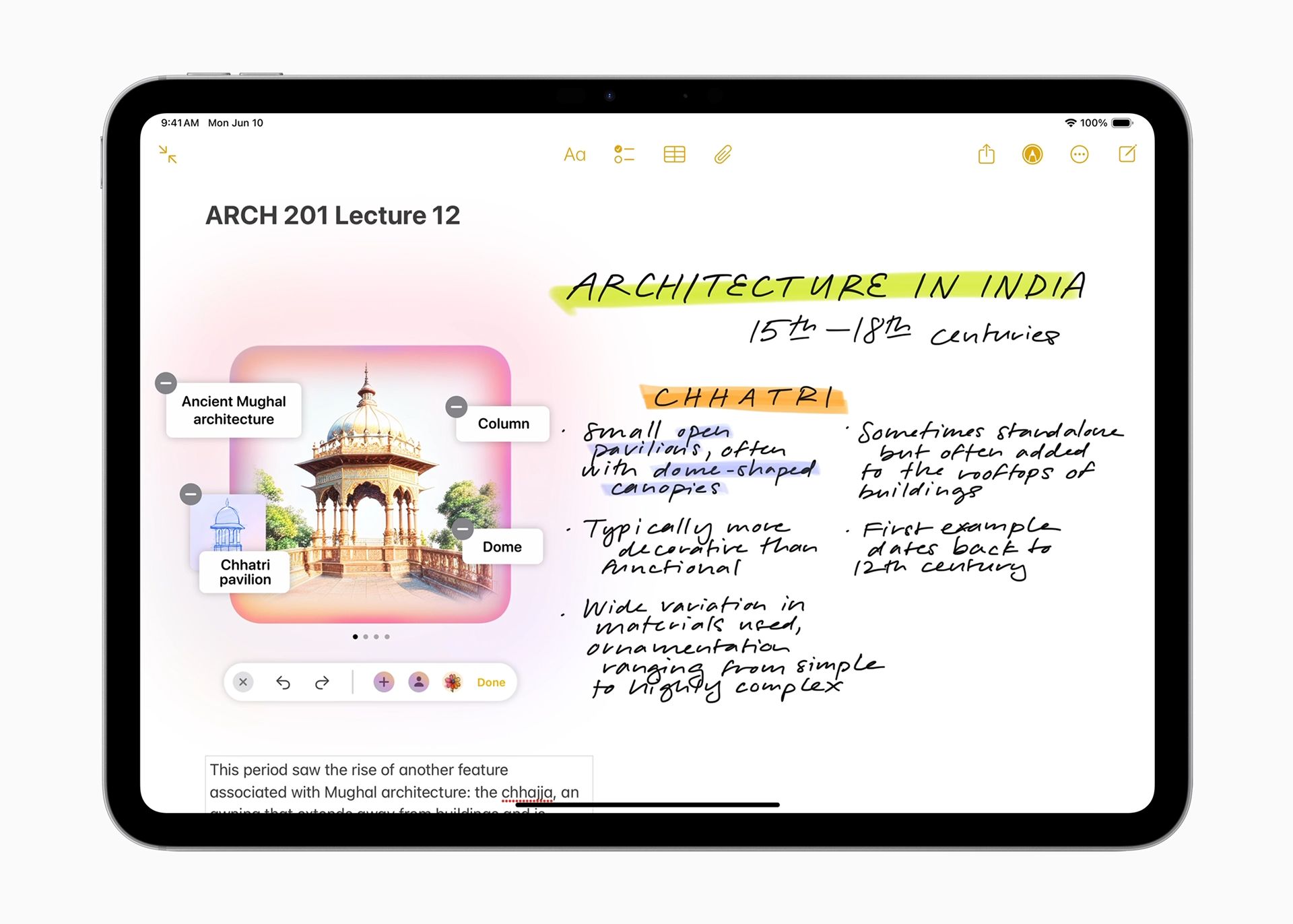Insert a checklist with the checklist icon
This screenshot has width=1293, height=924.
(x=624, y=155)
